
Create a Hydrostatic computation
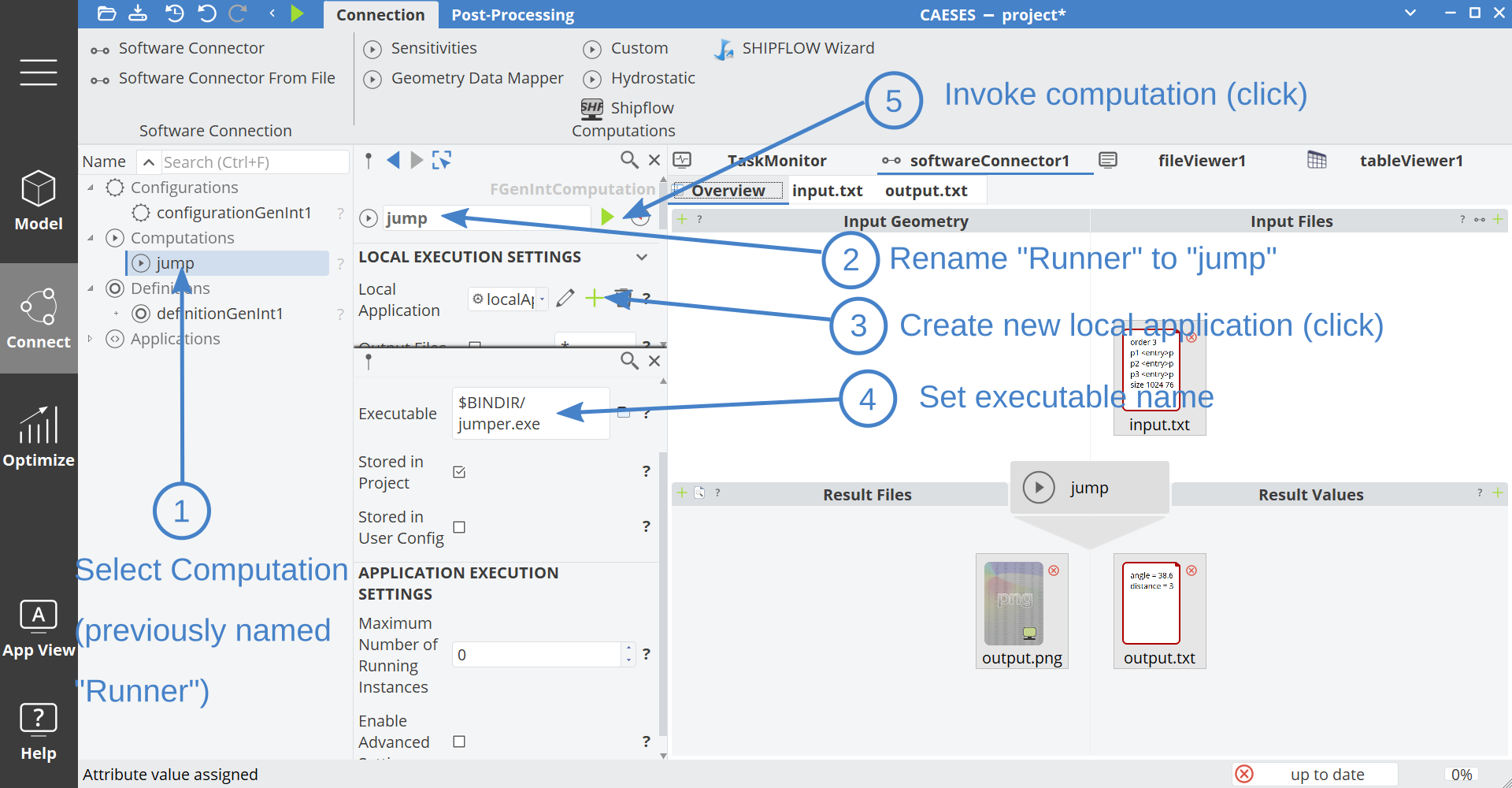639,79
